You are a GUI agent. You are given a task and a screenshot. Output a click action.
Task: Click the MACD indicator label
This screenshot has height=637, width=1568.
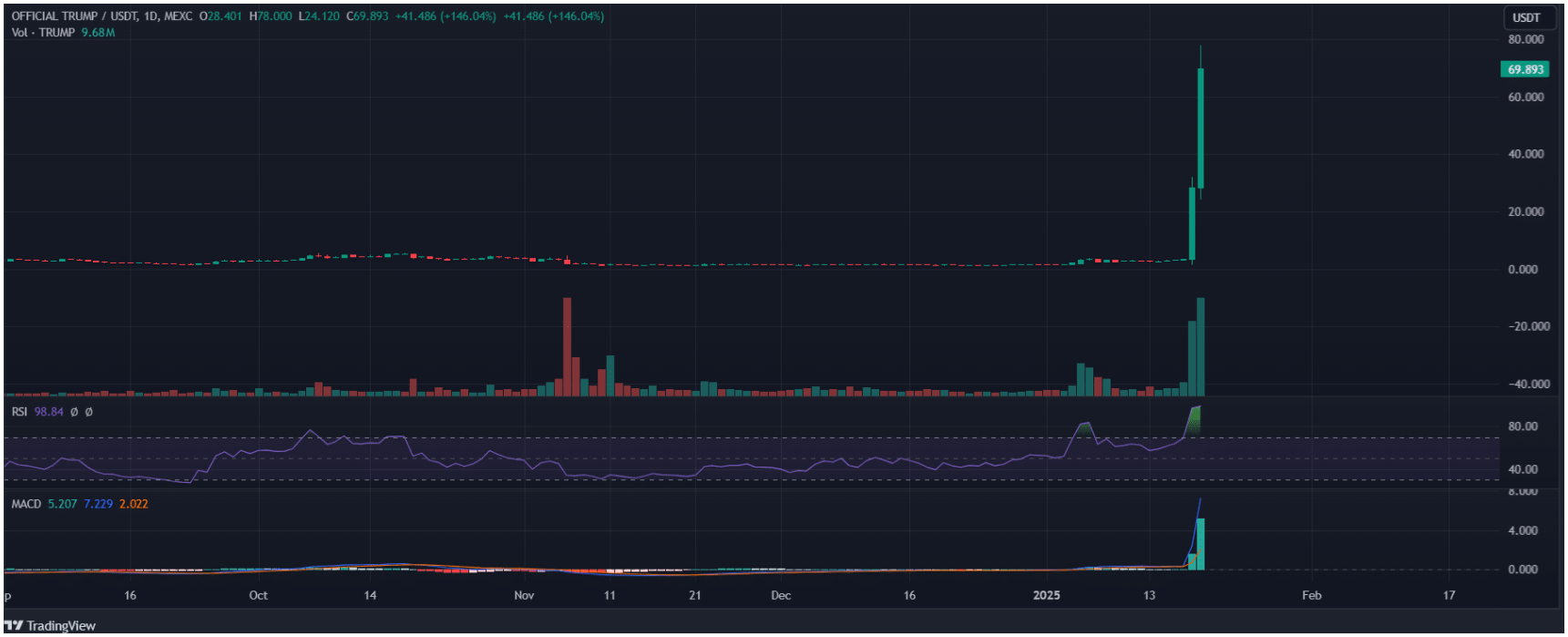tap(26, 504)
